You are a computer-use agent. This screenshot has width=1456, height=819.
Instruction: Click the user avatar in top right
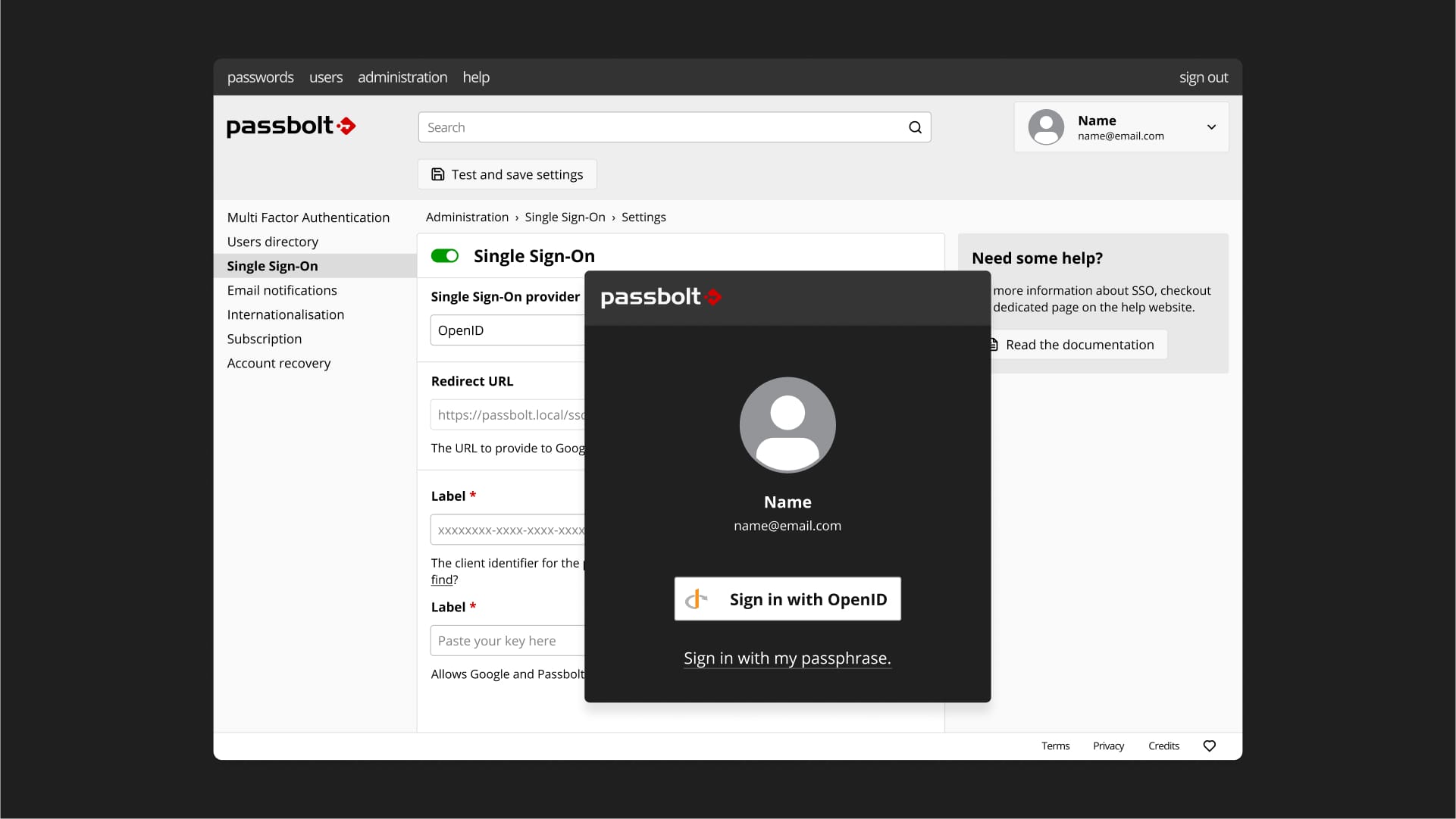click(1046, 127)
